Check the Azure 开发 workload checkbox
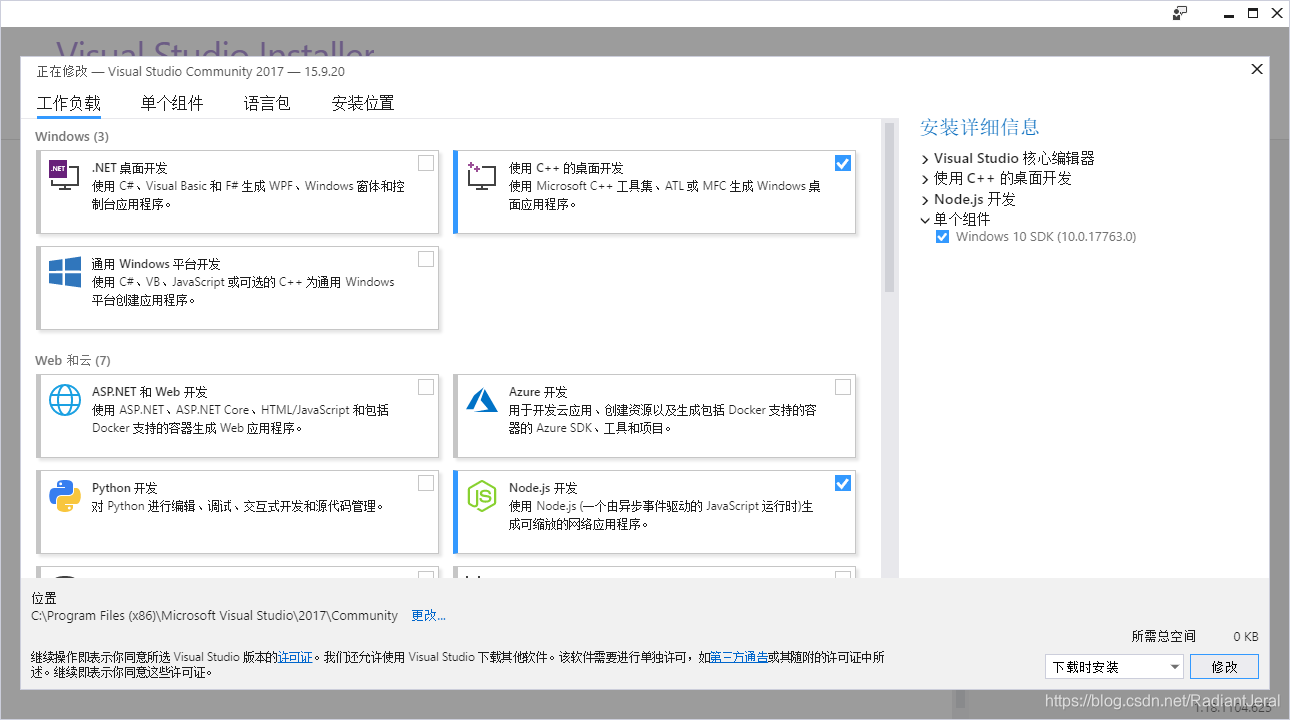Viewport: 1290px width, 720px height. point(843,387)
